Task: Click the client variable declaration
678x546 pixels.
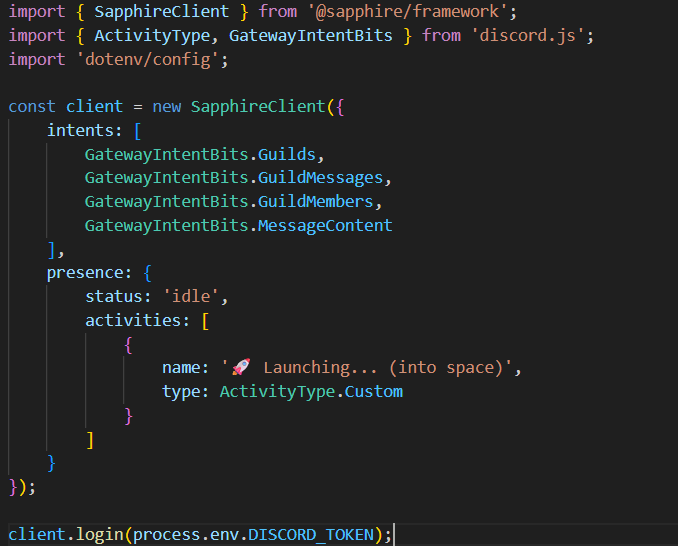Action: [94, 106]
